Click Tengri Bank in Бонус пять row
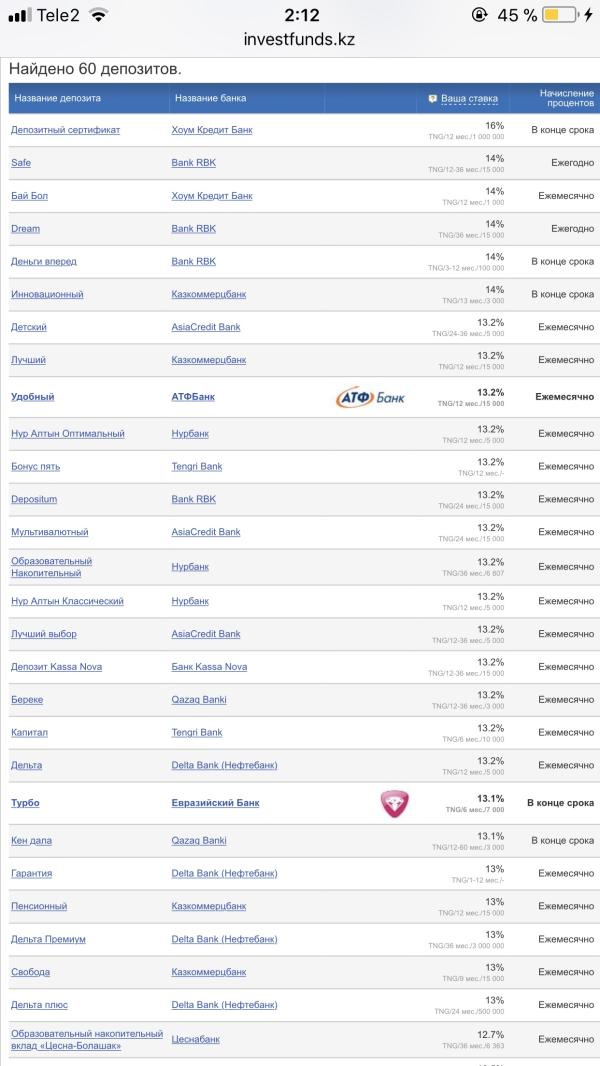 [197, 466]
